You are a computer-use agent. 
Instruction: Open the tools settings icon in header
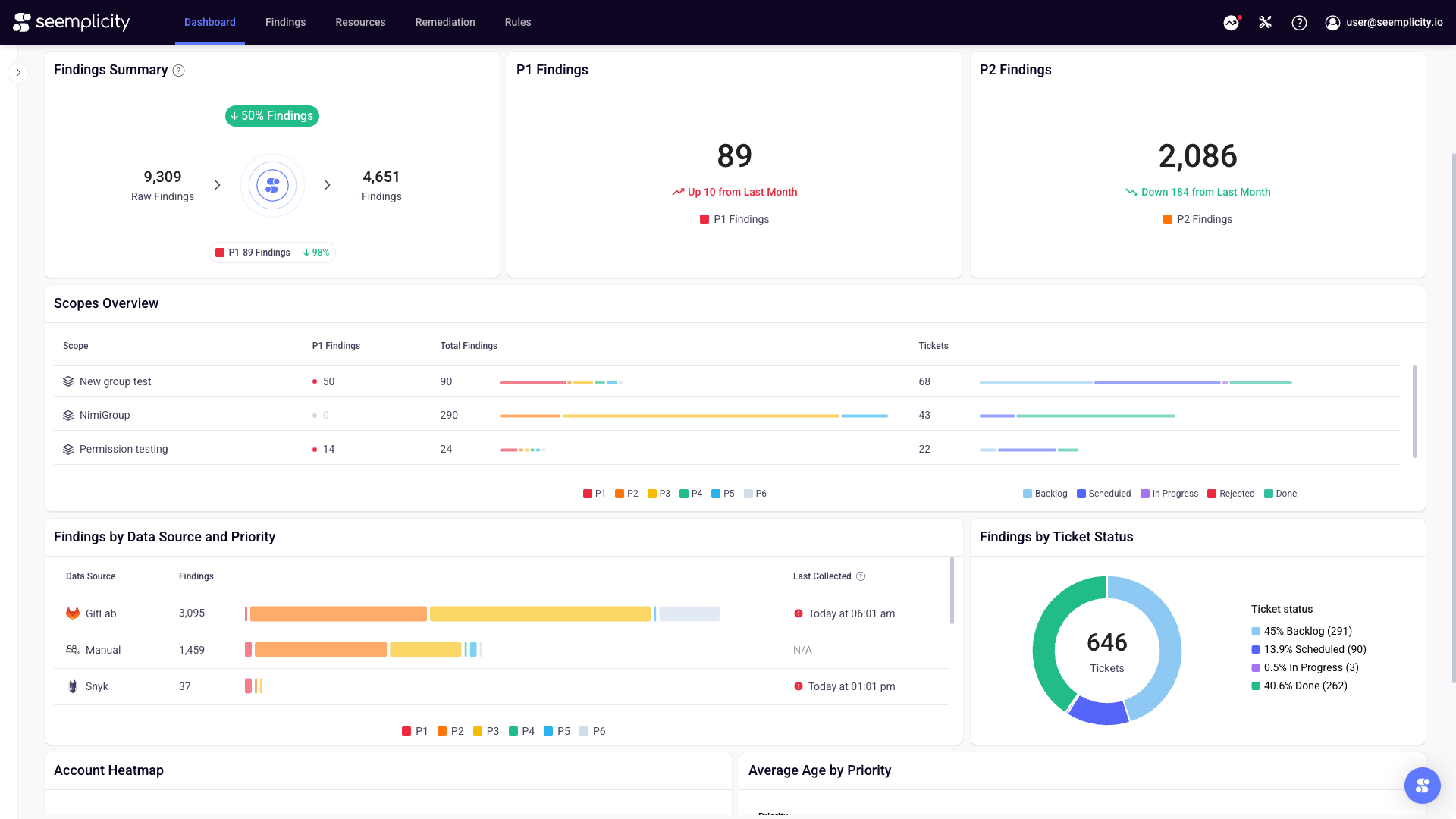pos(1265,23)
